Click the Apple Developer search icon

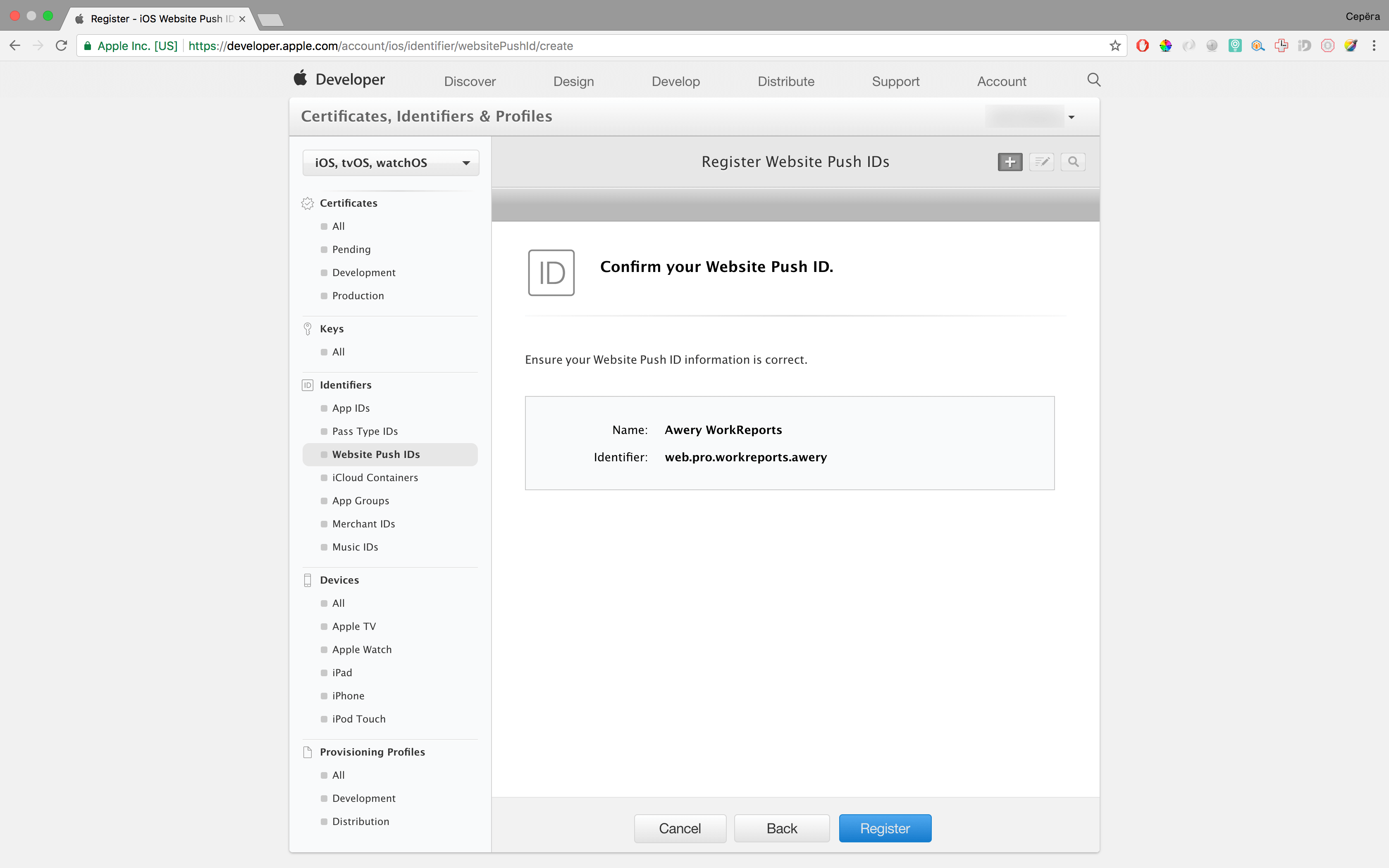pyautogui.click(x=1093, y=80)
